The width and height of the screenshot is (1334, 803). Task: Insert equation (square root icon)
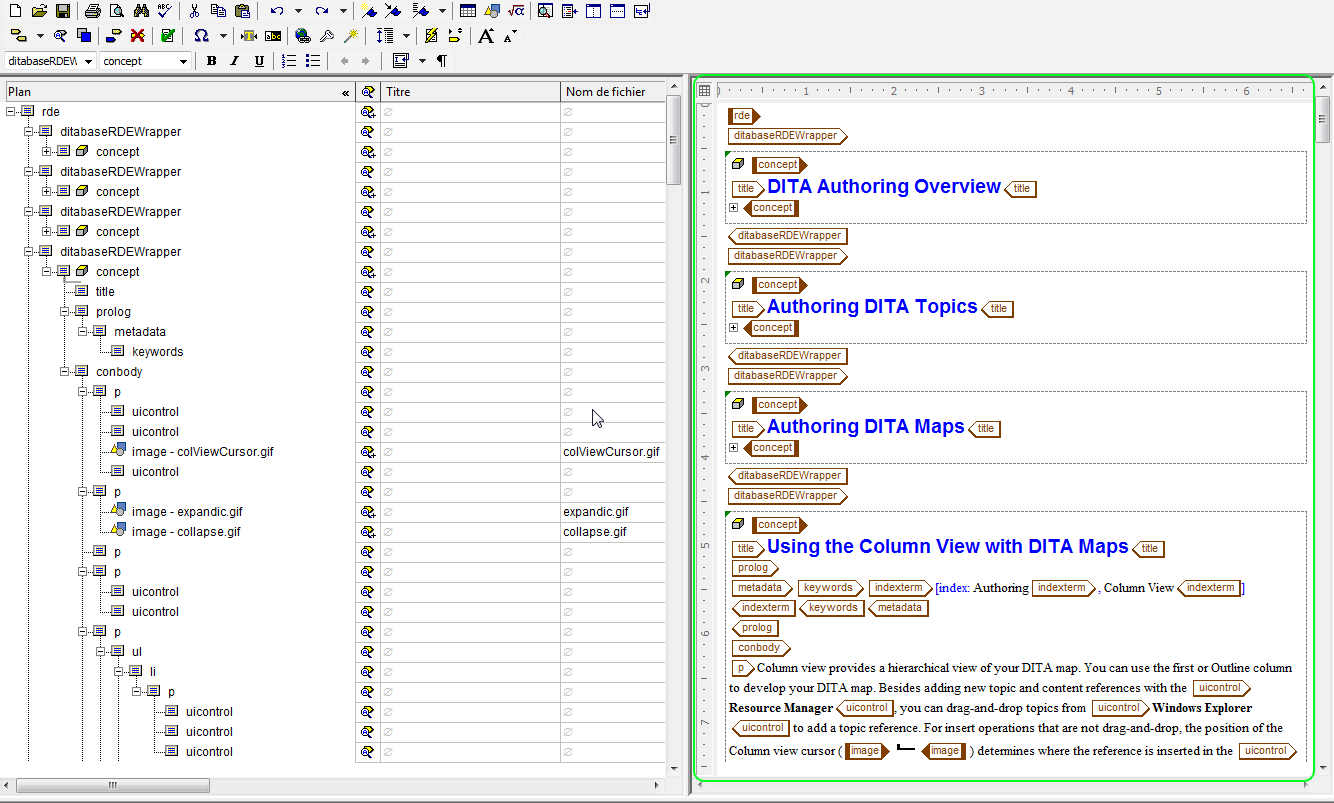tap(516, 11)
